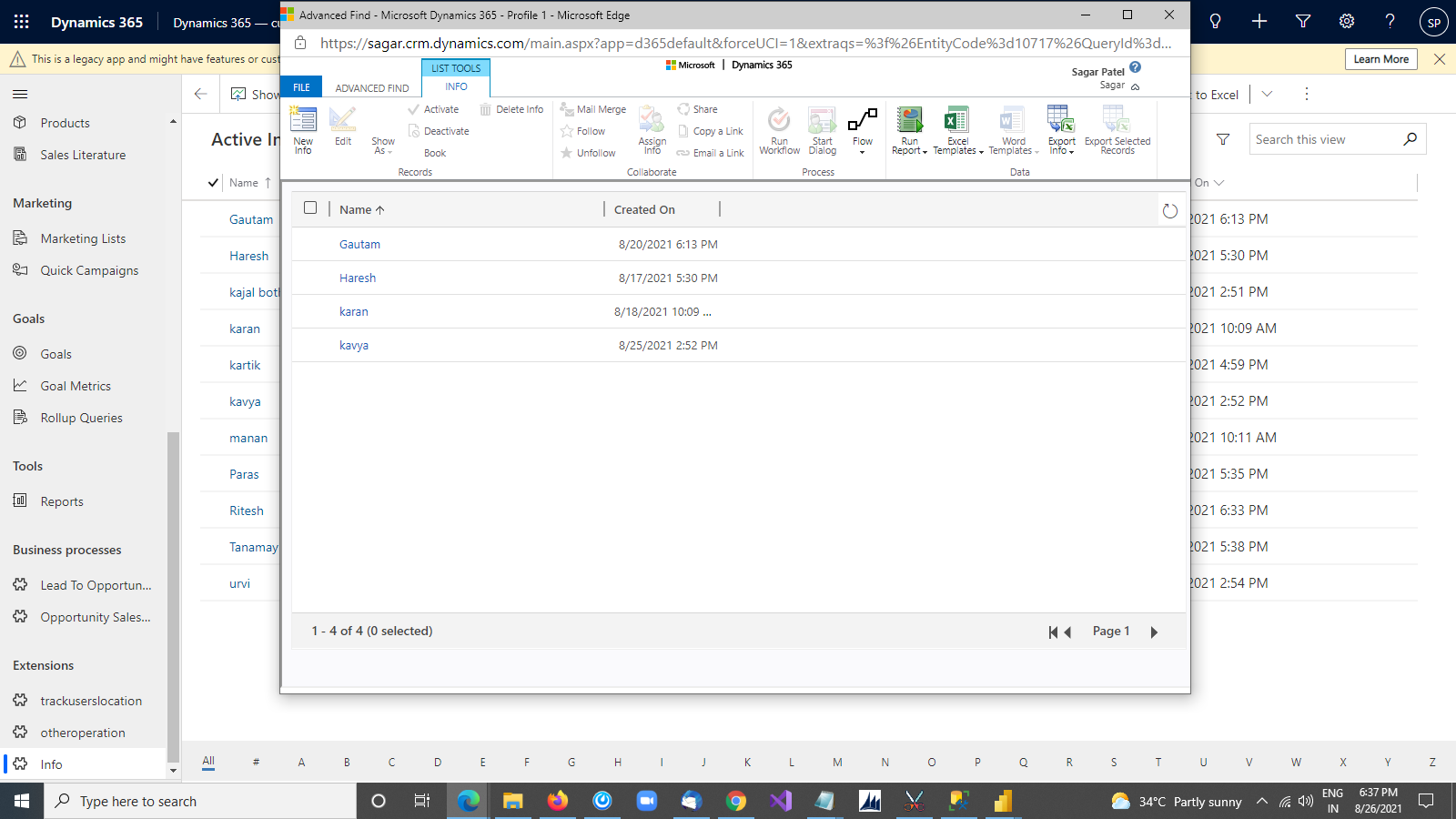Go to previous page arrow
This screenshot has height=819, width=1456.
click(x=1068, y=632)
